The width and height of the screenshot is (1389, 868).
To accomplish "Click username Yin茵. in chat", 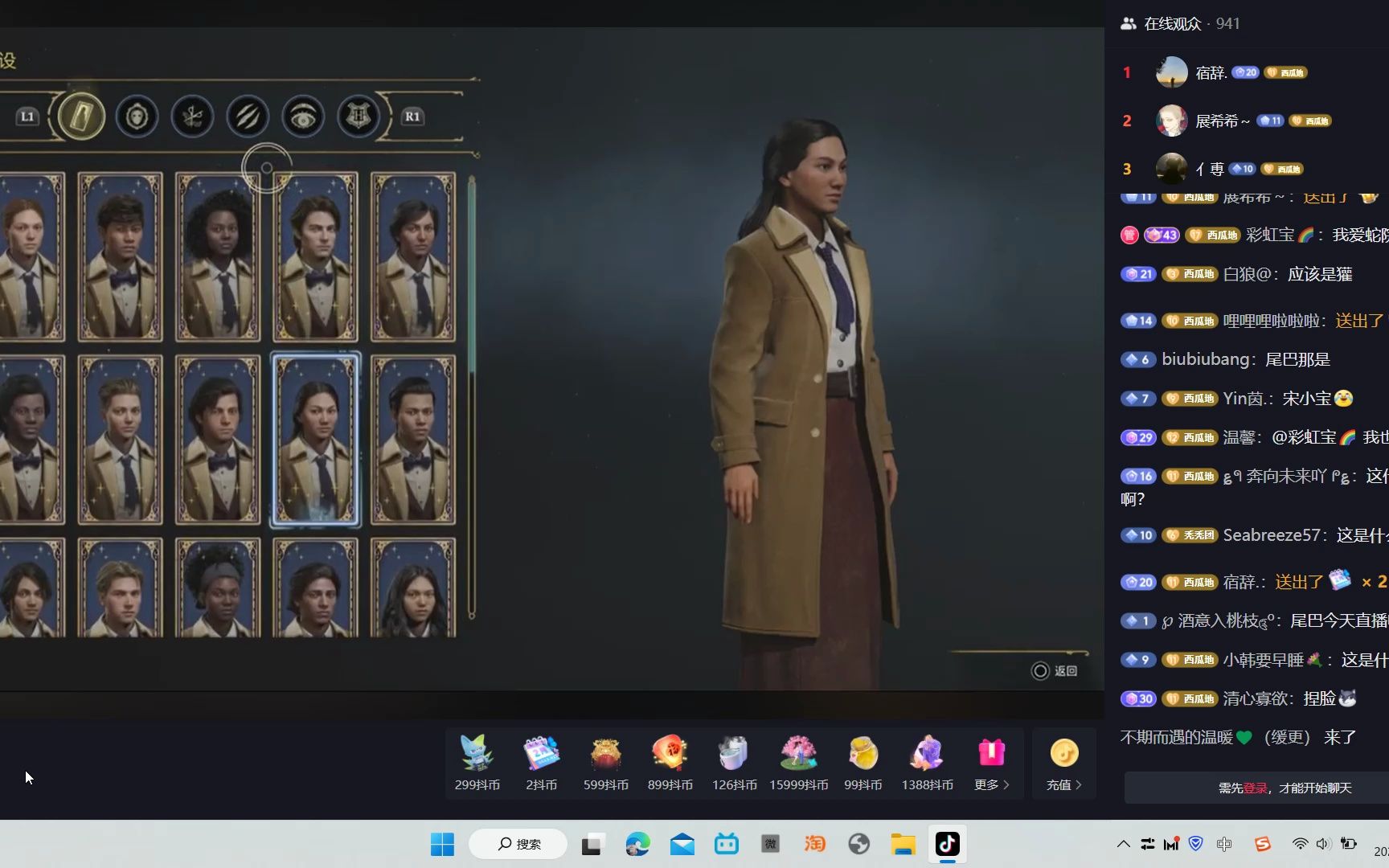I will point(1244,399).
